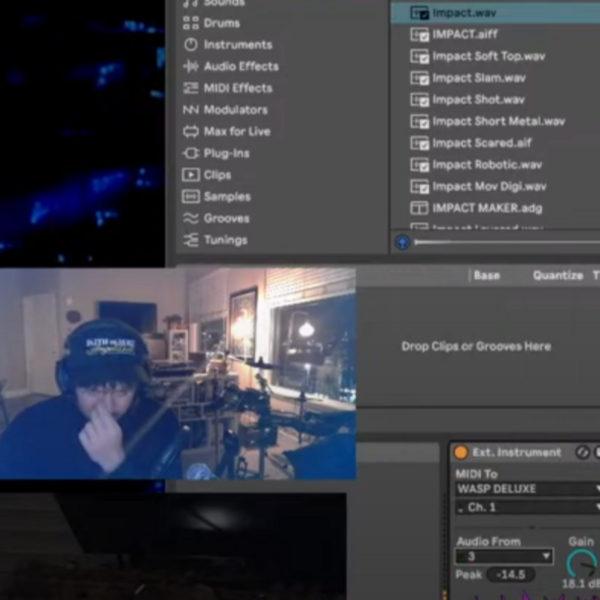This screenshot has height=600, width=600.
Task: Expand the Ch. 1 channel dropdown
Action: pos(528,507)
